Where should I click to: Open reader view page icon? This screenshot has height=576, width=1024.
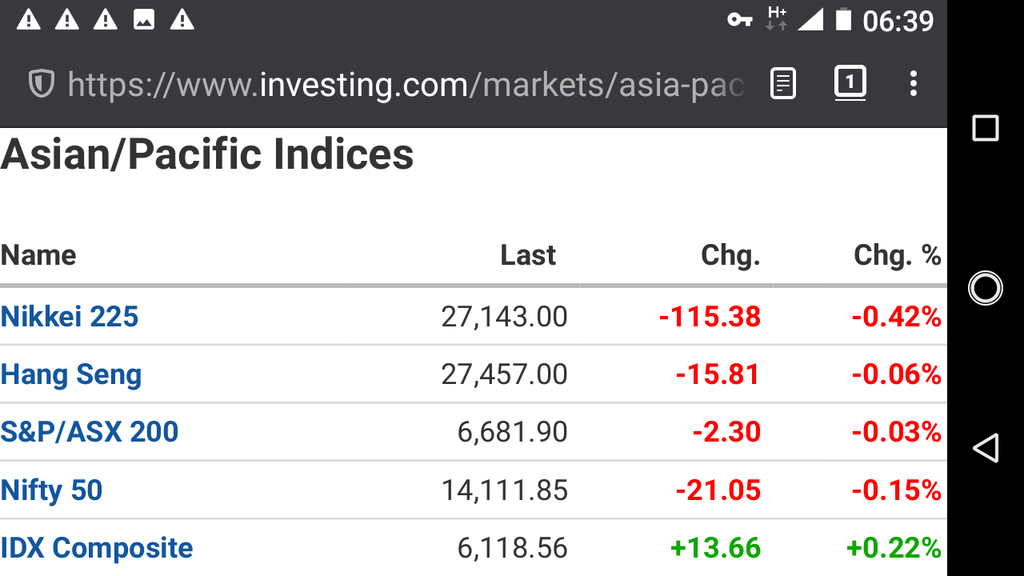[x=782, y=84]
